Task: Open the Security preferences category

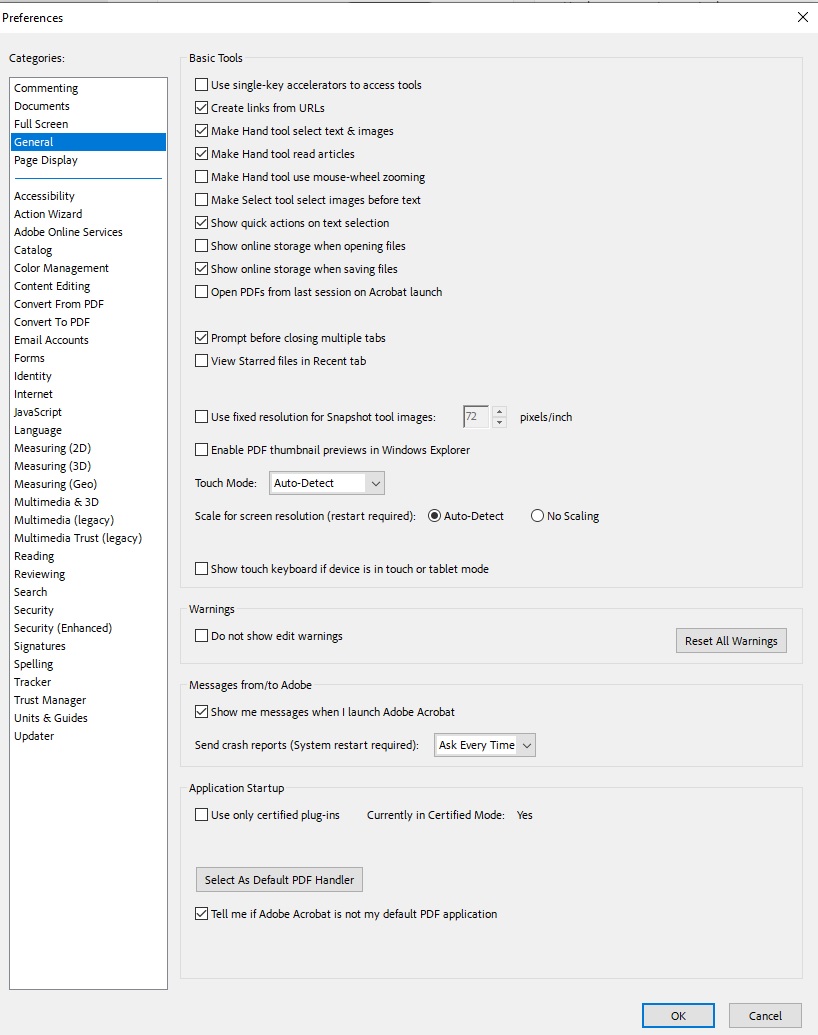Action: [33, 609]
